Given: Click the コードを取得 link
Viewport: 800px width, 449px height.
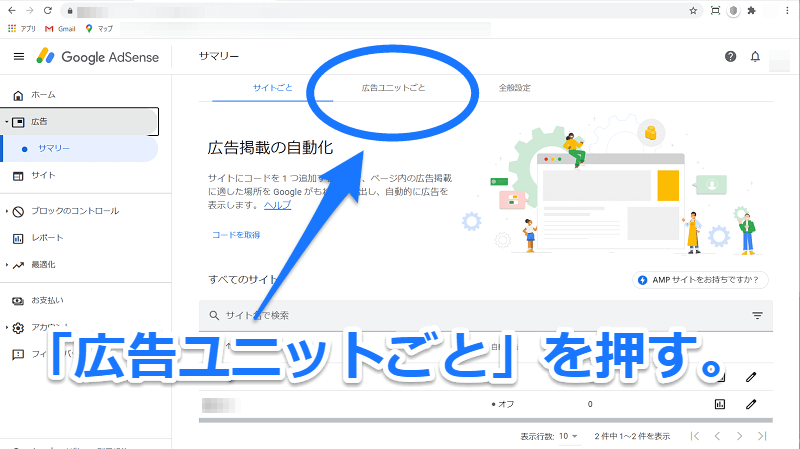Looking at the screenshot, I should coord(236,235).
